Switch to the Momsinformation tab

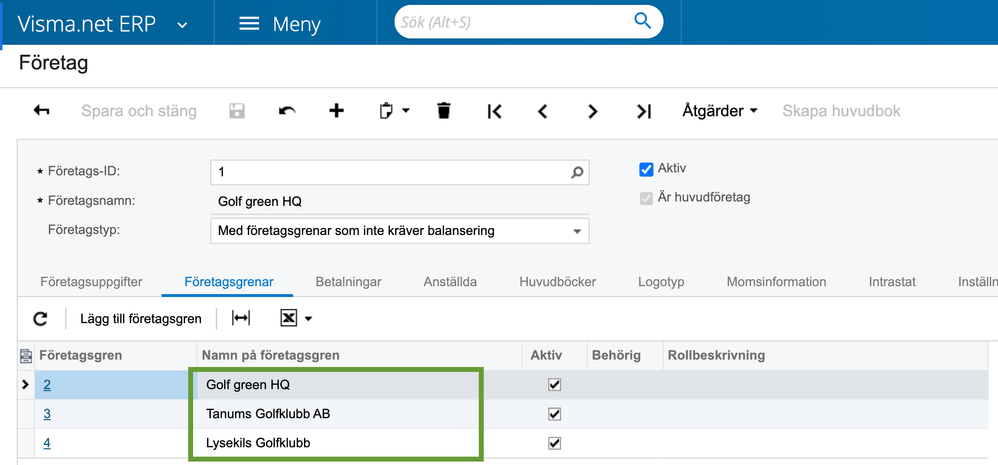pos(777,282)
